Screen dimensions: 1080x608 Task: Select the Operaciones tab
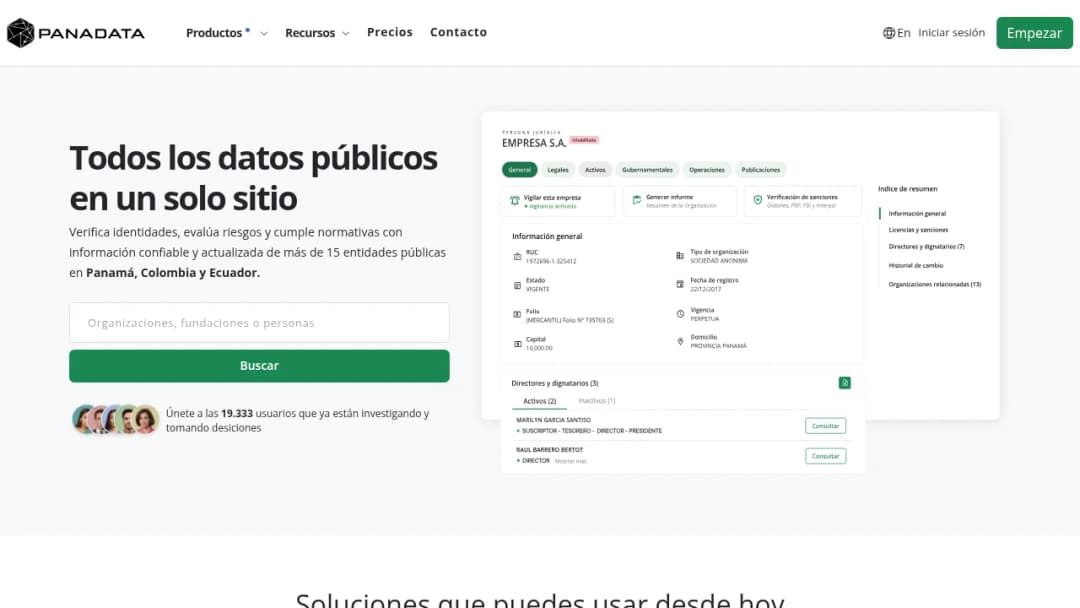click(707, 169)
